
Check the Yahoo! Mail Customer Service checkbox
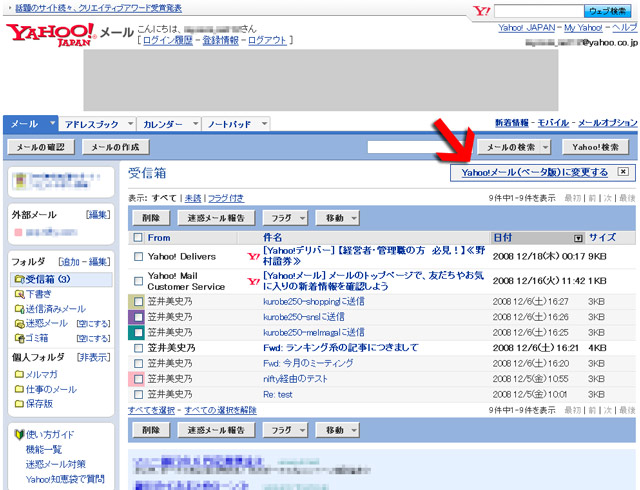138,281
